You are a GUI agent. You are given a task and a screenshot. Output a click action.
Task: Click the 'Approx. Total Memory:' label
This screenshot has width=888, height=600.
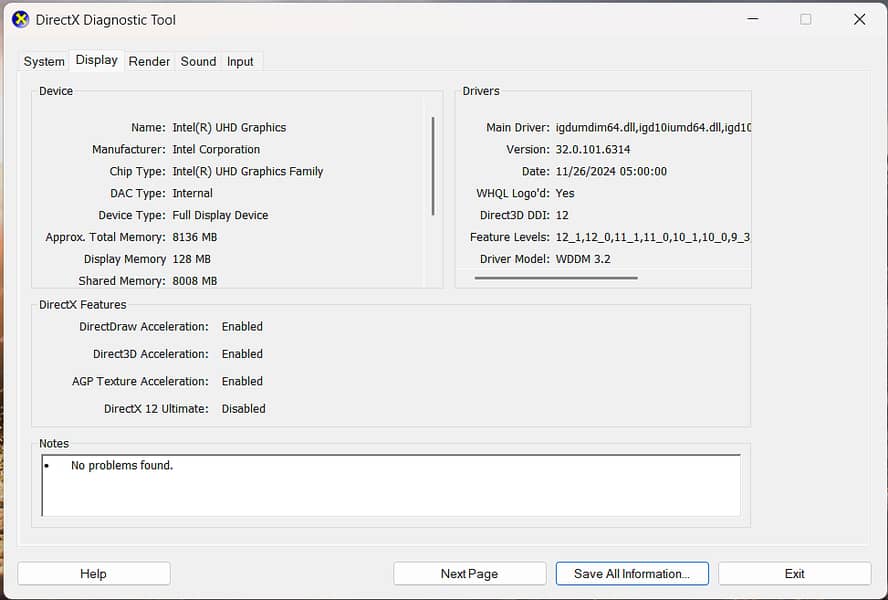point(105,237)
